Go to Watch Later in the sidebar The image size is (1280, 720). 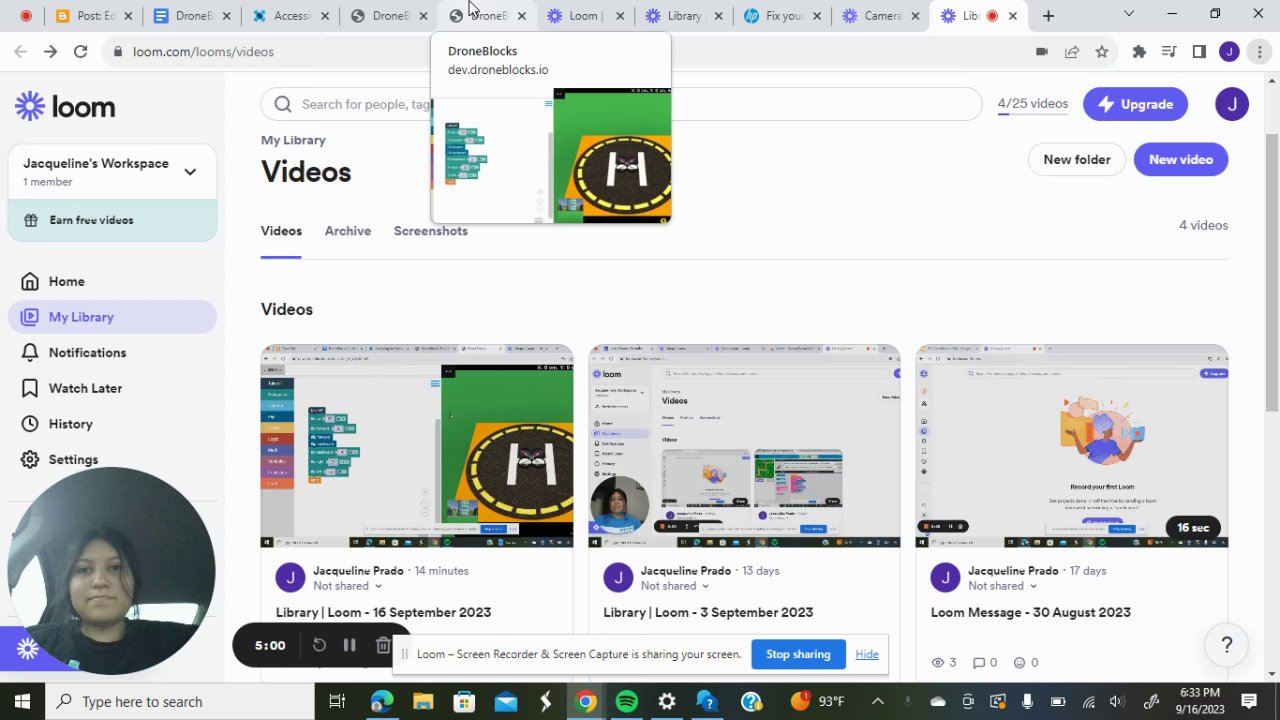pos(85,388)
